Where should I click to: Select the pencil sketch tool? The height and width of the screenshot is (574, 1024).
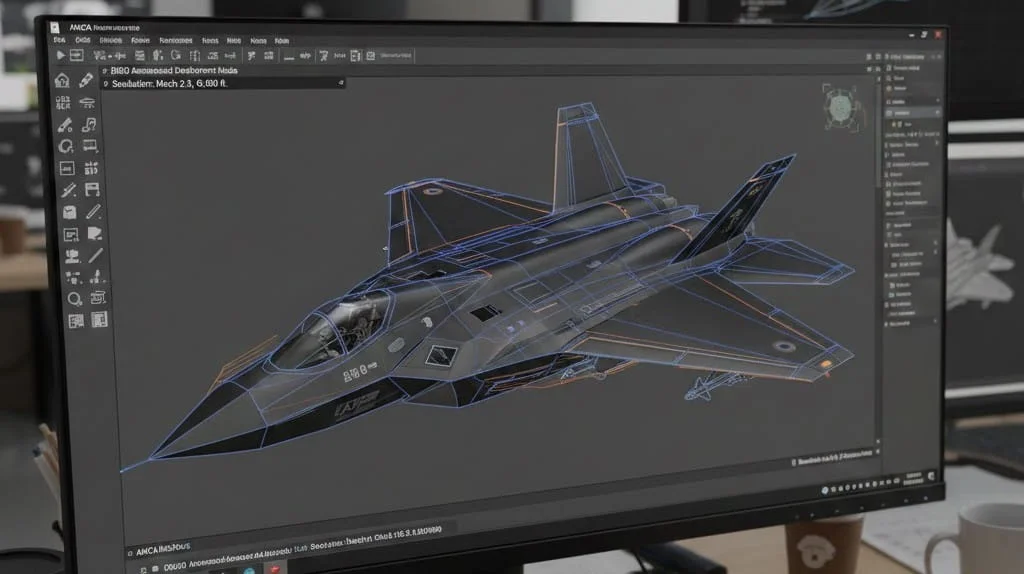coord(93,212)
